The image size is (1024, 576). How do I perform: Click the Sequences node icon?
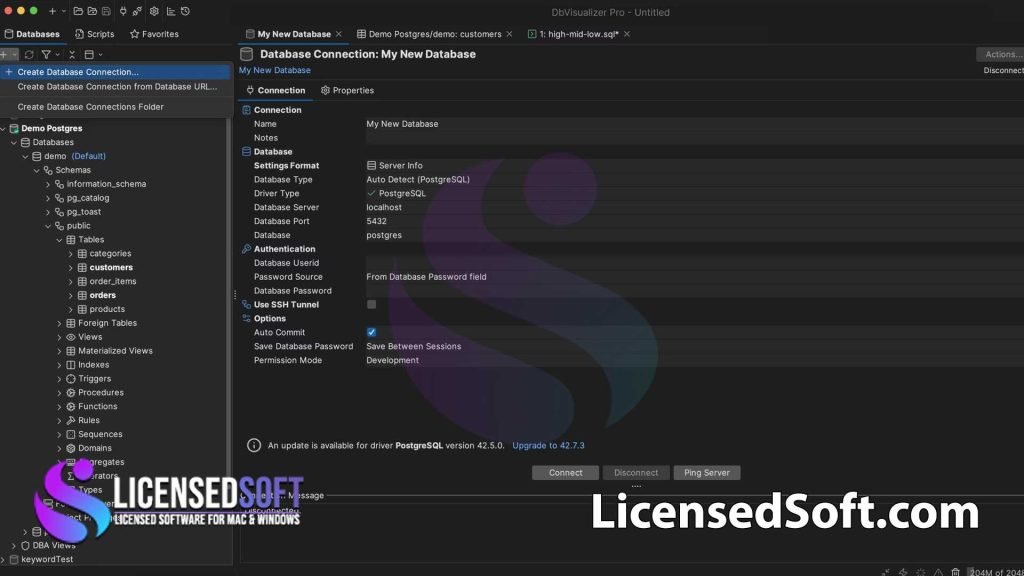(71, 434)
